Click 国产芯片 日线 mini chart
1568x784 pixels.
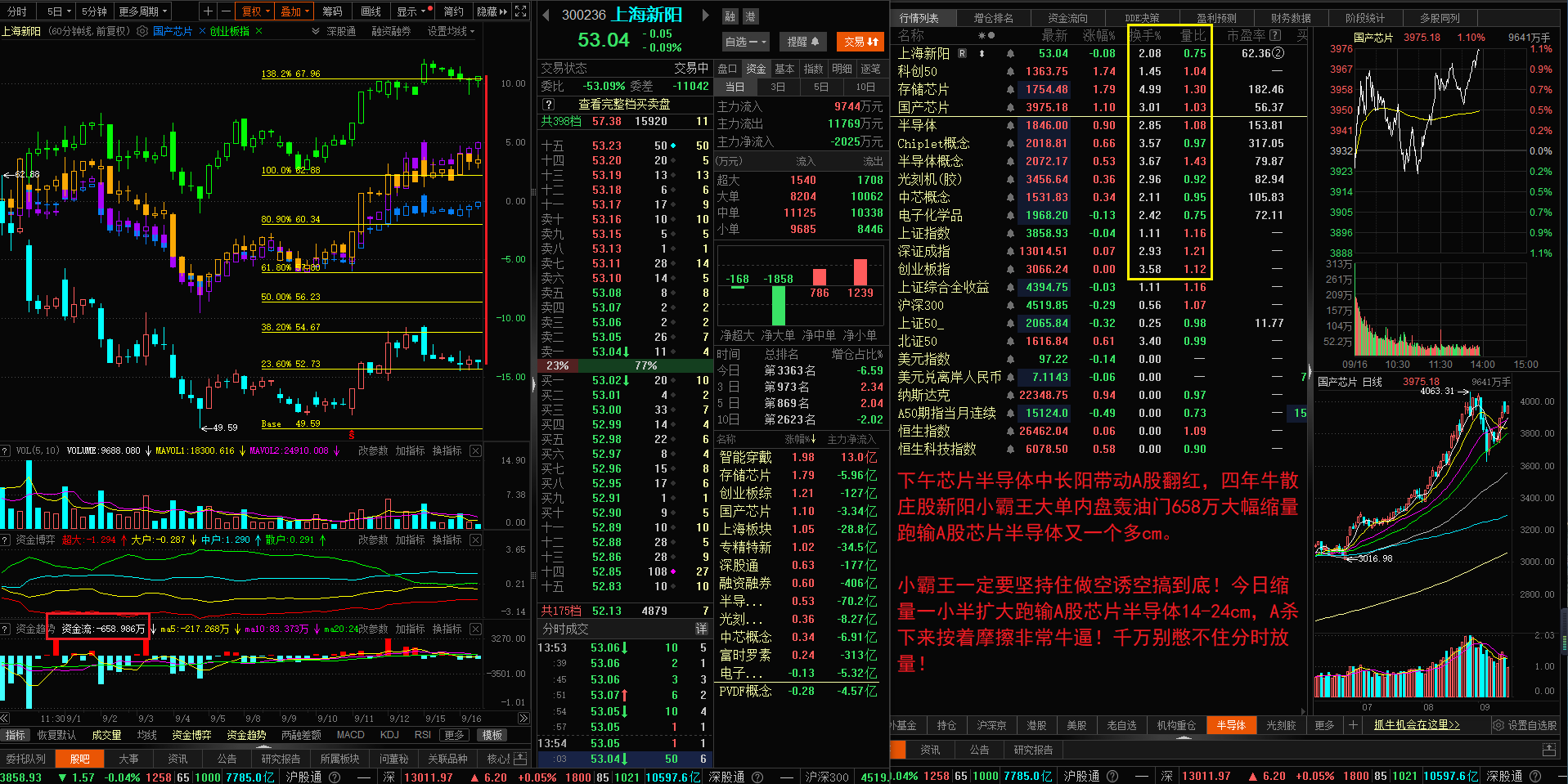coord(1435,540)
